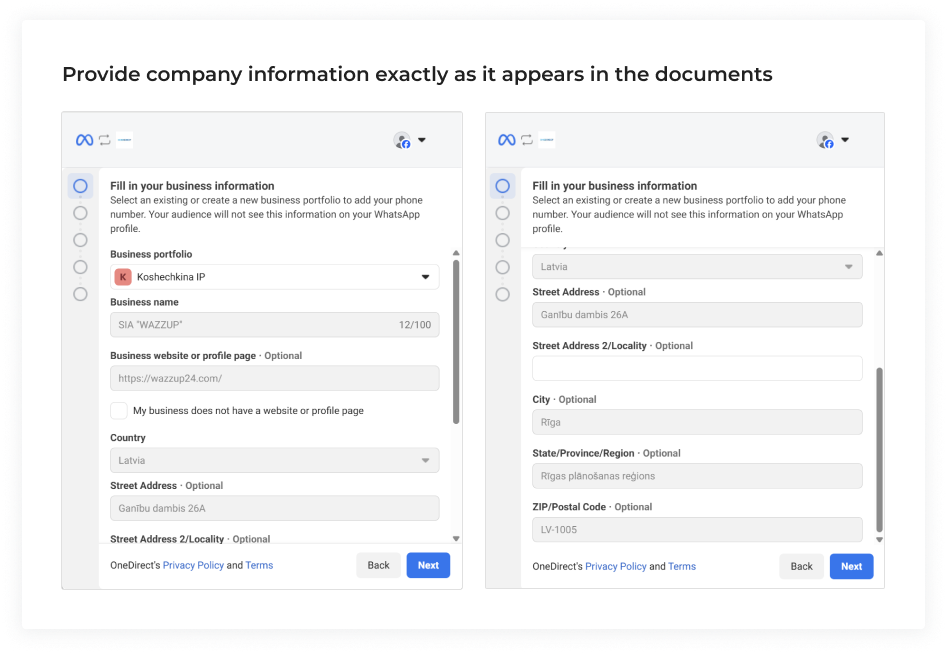Click the 12/100 character counter
The height and width of the screenshot is (653, 947).
pos(415,325)
